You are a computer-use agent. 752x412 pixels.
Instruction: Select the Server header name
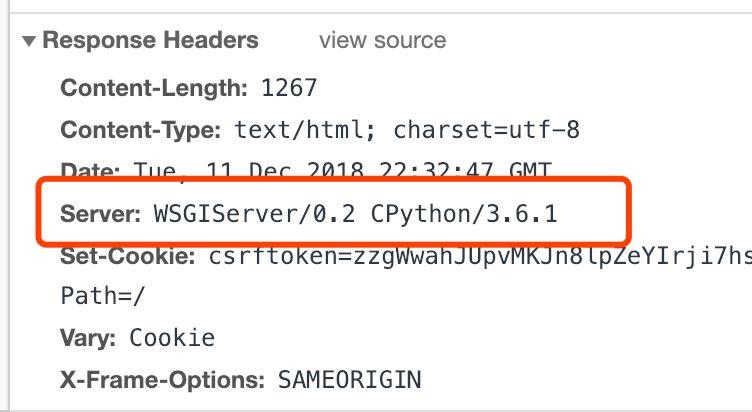point(101,213)
